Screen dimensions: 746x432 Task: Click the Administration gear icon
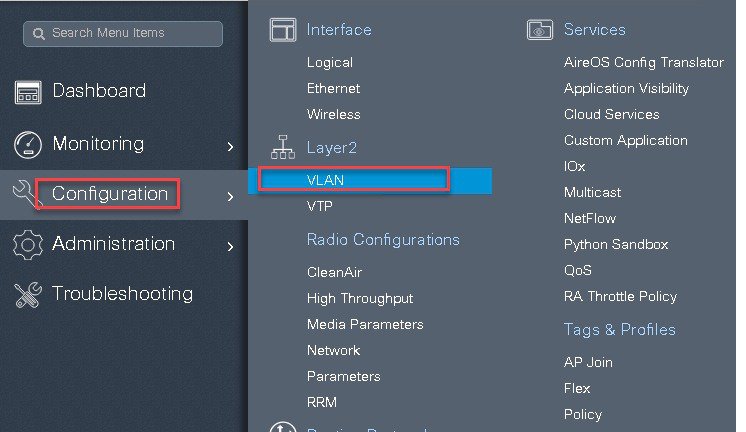pyautogui.click(x=28, y=245)
